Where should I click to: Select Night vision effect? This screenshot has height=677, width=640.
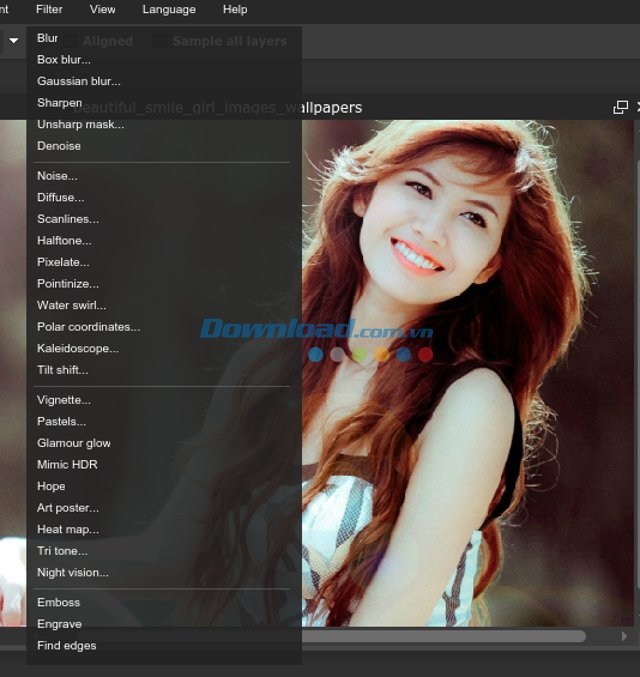click(x=73, y=573)
